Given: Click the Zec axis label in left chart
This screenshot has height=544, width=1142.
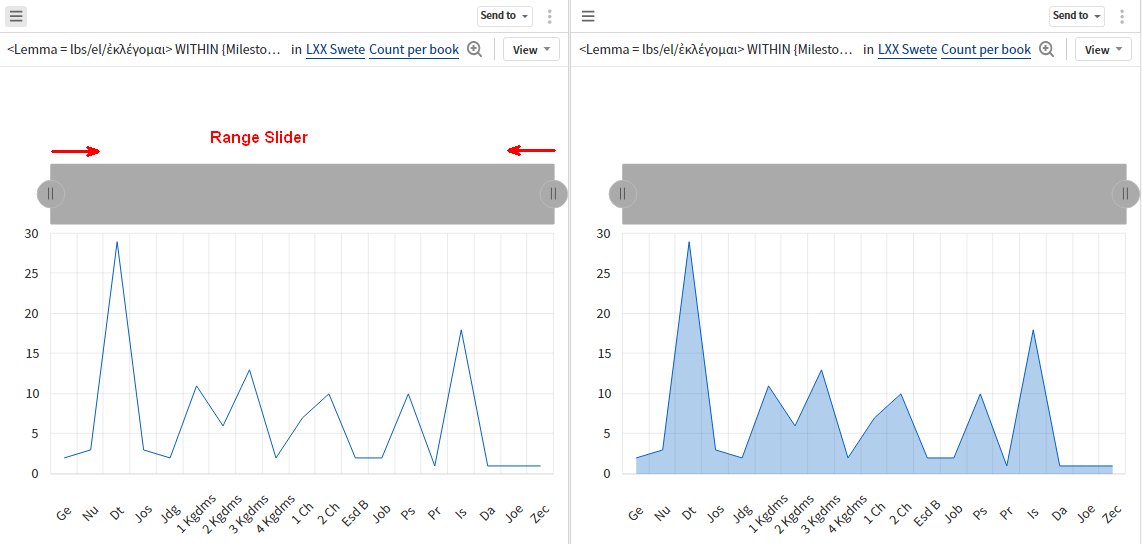Looking at the screenshot, I should click(x=539, y=513).
